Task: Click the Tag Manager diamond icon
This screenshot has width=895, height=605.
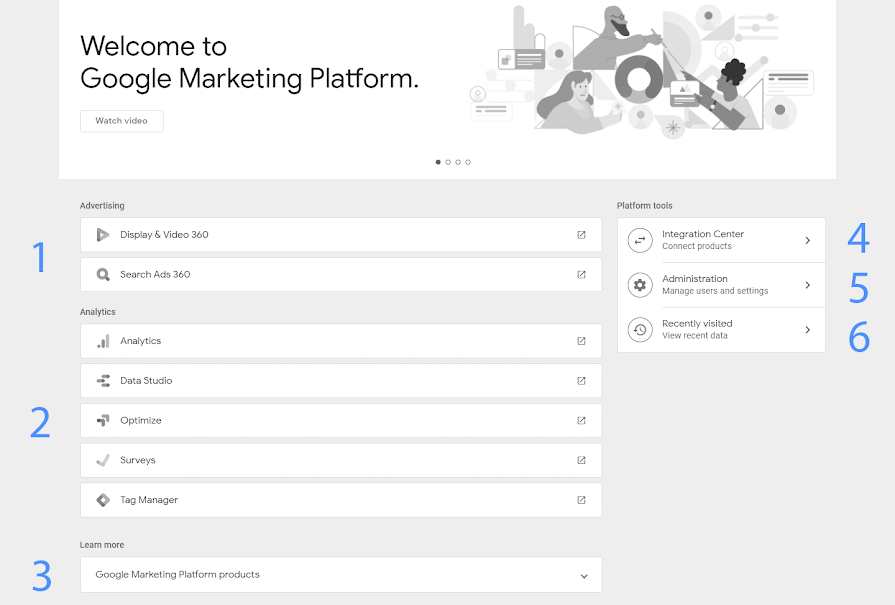Action: click(x=102, y=500)
